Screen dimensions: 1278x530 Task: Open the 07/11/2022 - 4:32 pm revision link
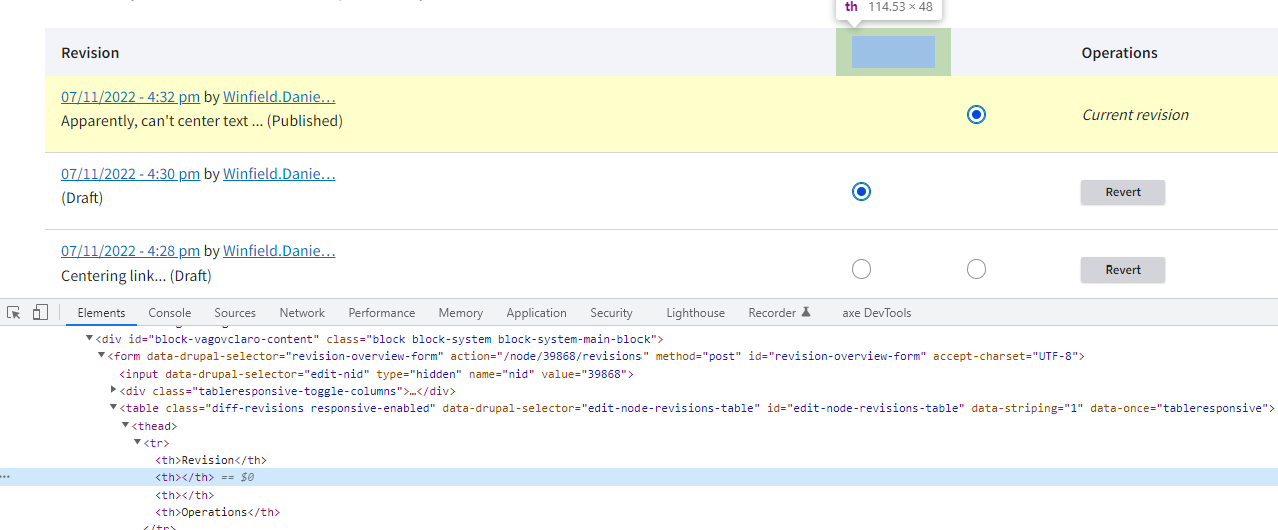coord(131,97)
